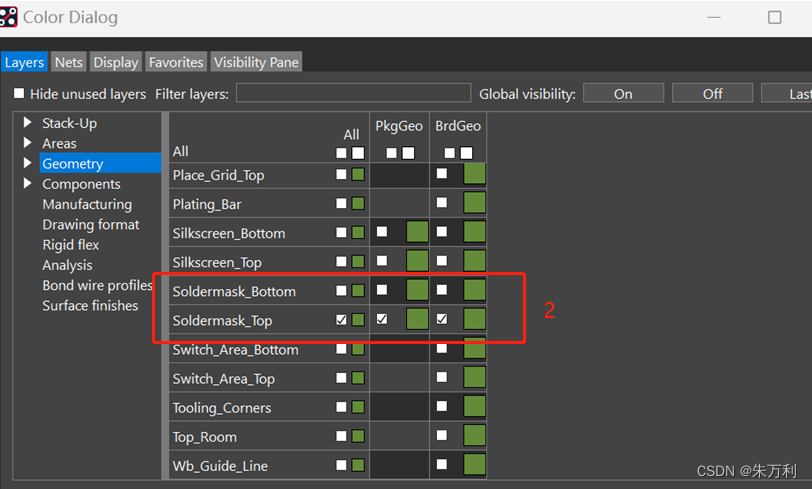Expand the Components tree node
This screenshot has height=489, width=812.
(x=27, y=184)
